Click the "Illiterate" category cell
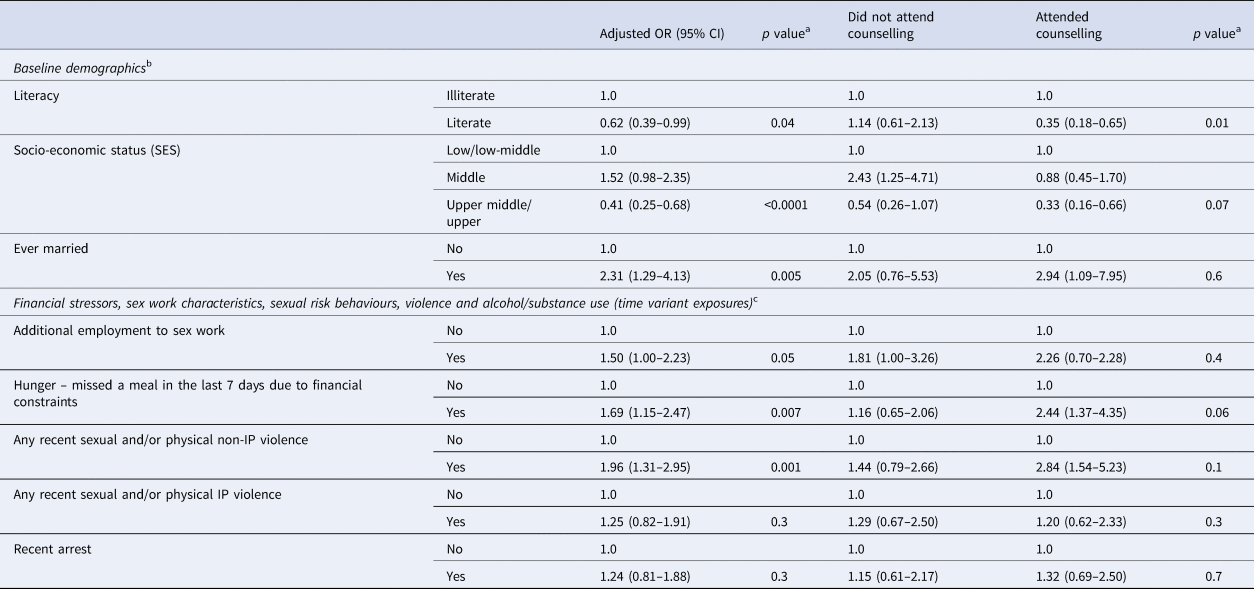The height and width of the screenshot is (589, 1254). (x=471, y=96)
